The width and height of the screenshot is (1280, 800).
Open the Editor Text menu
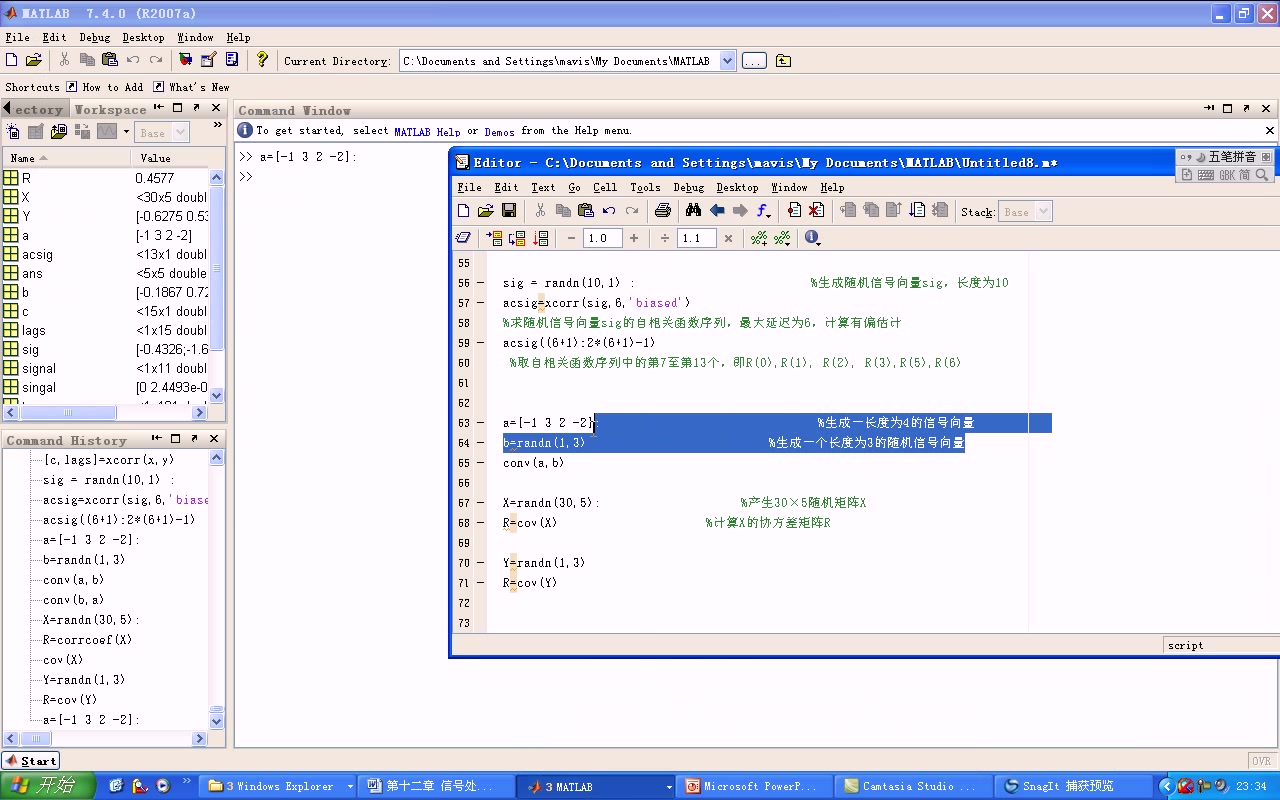click(x=543, y=187)
